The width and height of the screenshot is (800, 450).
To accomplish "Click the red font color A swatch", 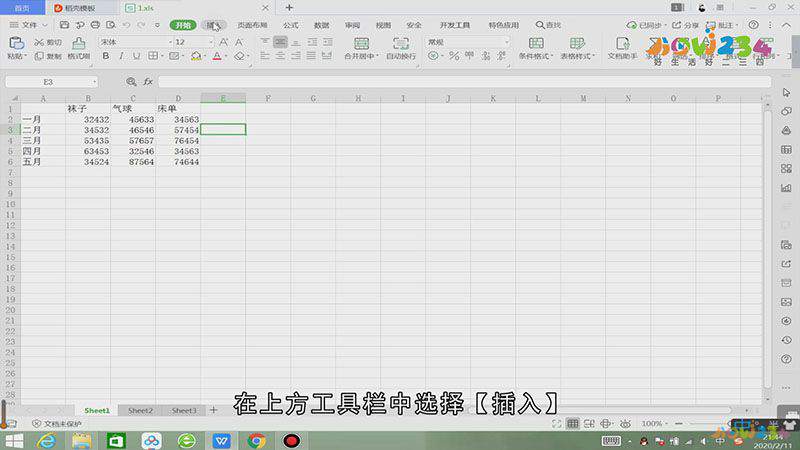I will [x=217, y=56].
